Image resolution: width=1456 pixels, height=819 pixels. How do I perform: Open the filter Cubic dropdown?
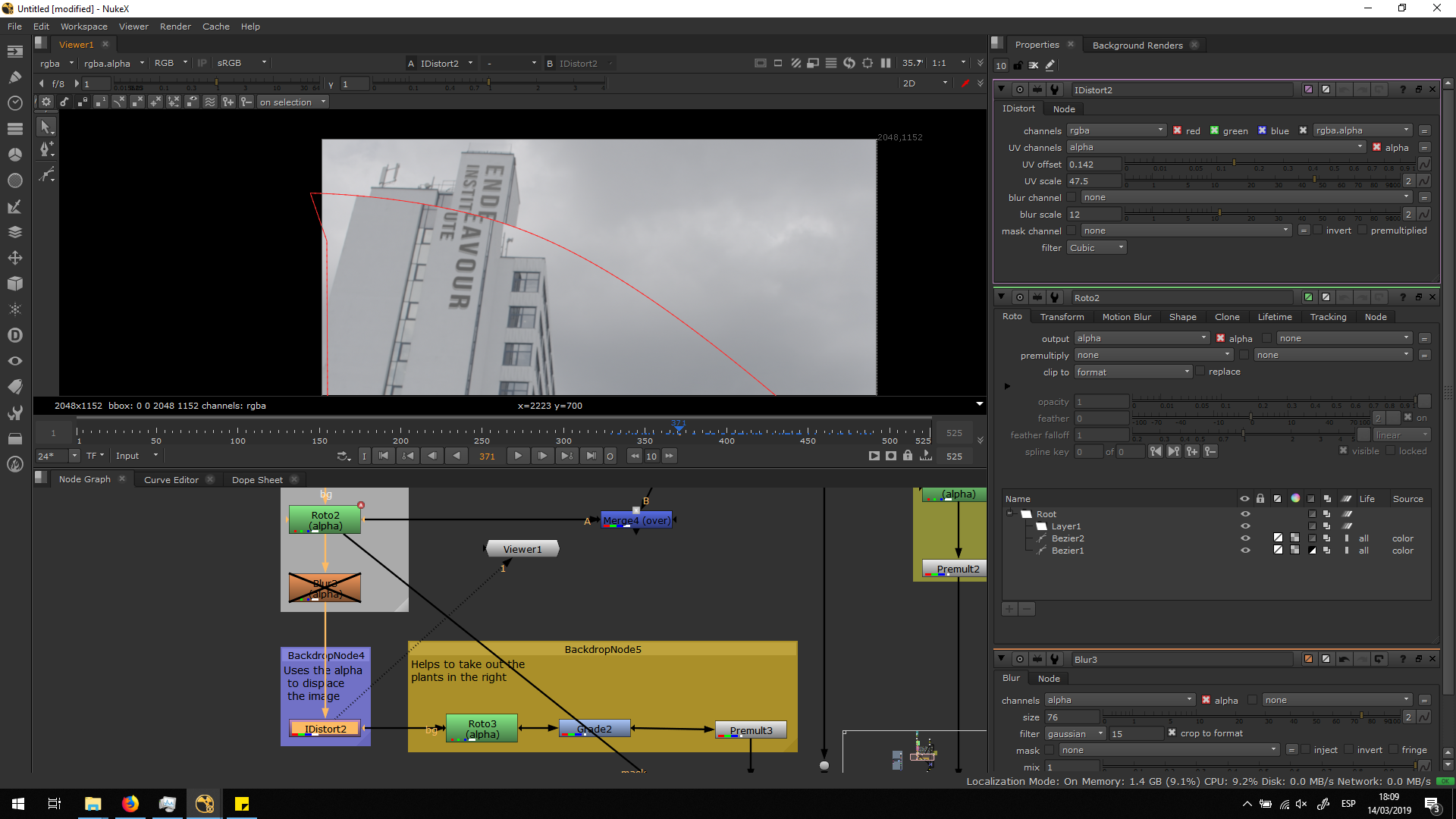point(1097,248)
